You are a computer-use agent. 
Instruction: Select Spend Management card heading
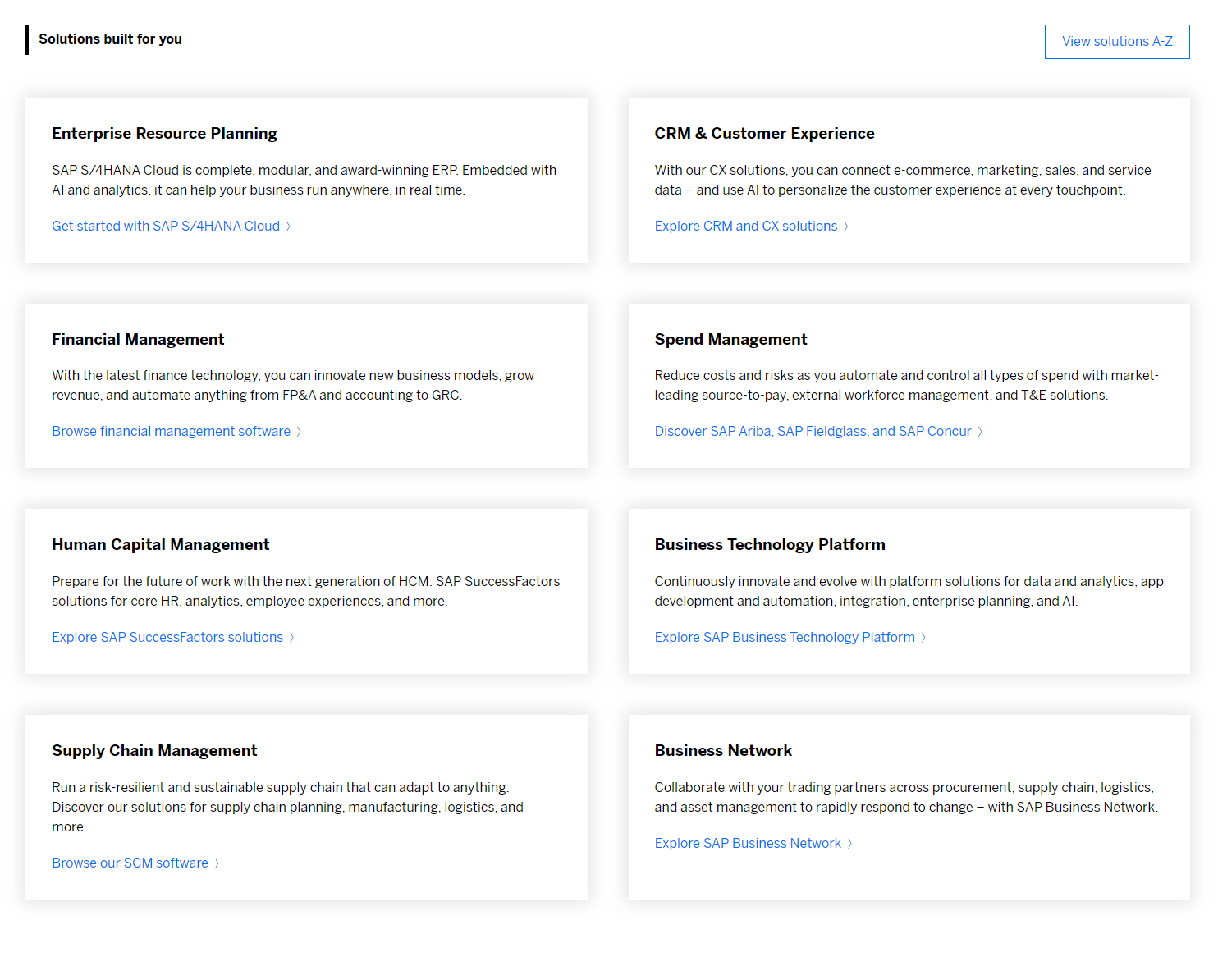pyautogui.click(x=730, y=339)
